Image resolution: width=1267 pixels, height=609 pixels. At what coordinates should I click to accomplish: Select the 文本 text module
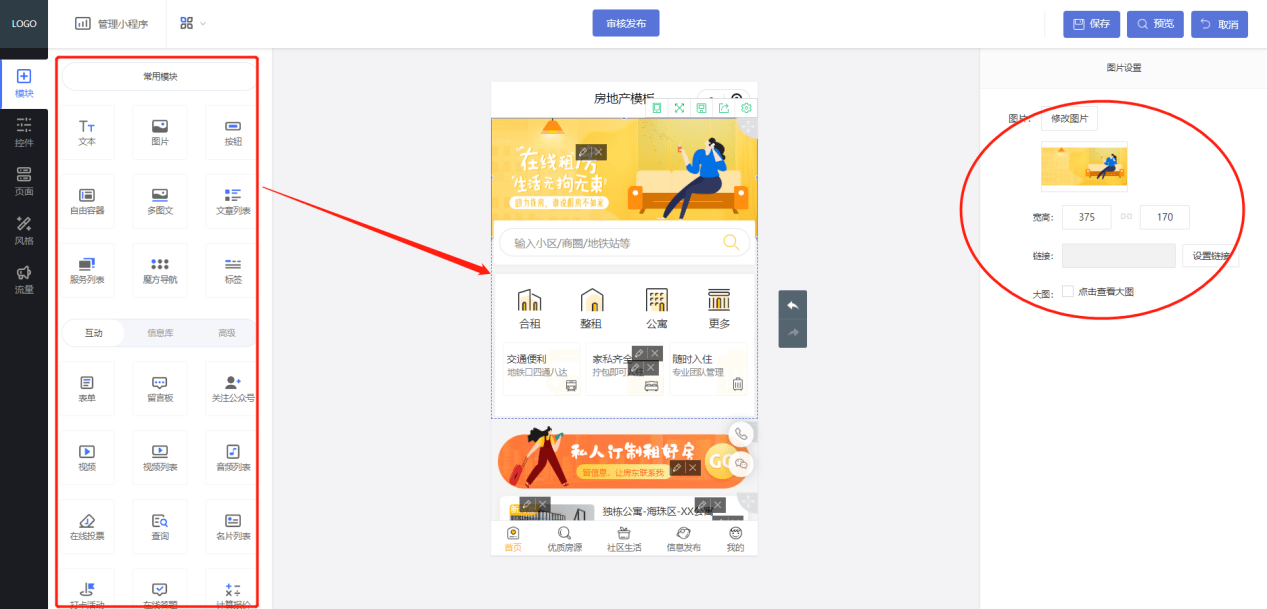click(x=87, y=133)
